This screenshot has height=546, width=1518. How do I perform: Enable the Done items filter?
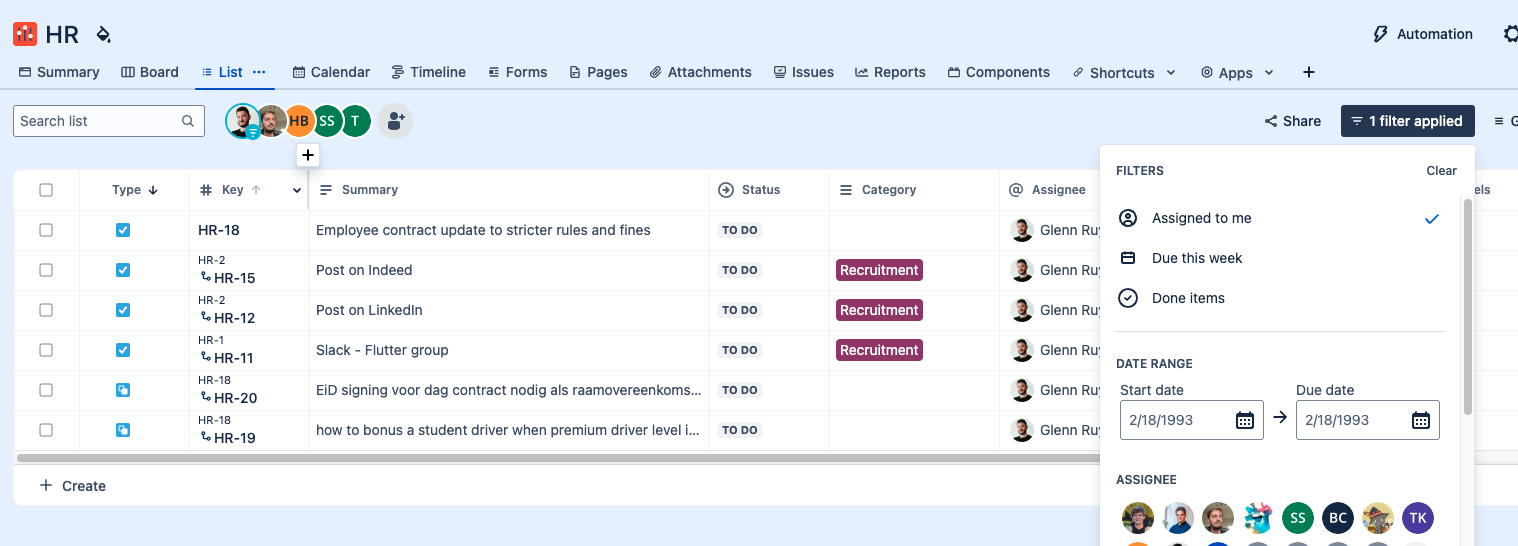(x=1280, y=298)
